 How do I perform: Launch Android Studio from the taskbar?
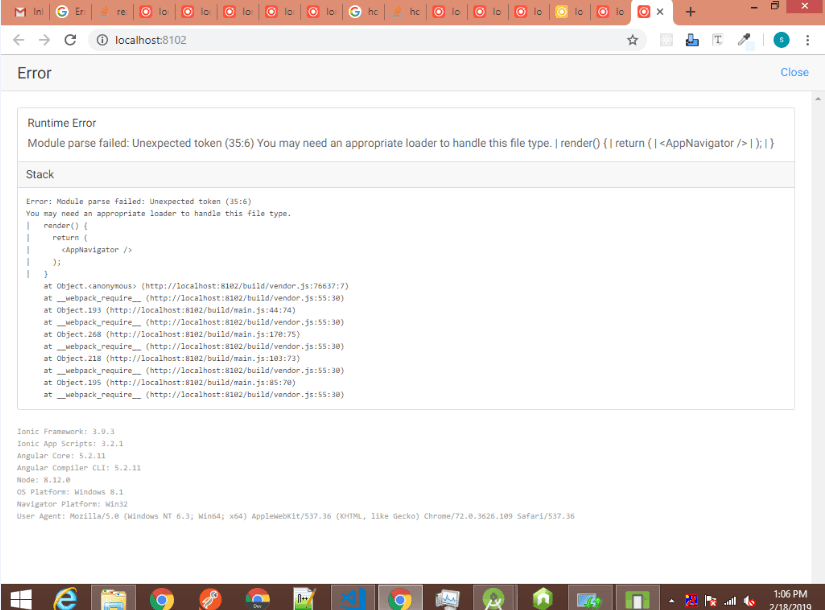point(494,597)
